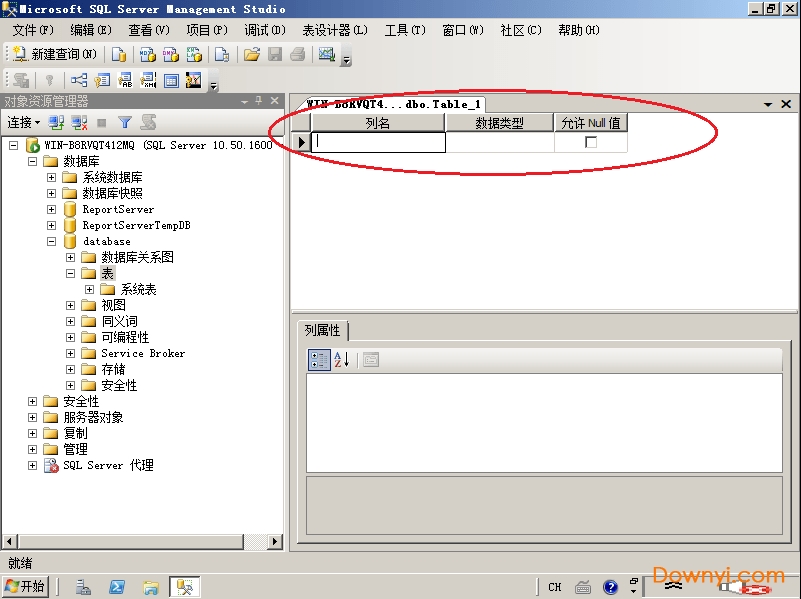Image resolution: width=801 pixels, height=599 pixels.
Task: Open the 工具 (Tools) menu
Action: [x=404, y=30]
